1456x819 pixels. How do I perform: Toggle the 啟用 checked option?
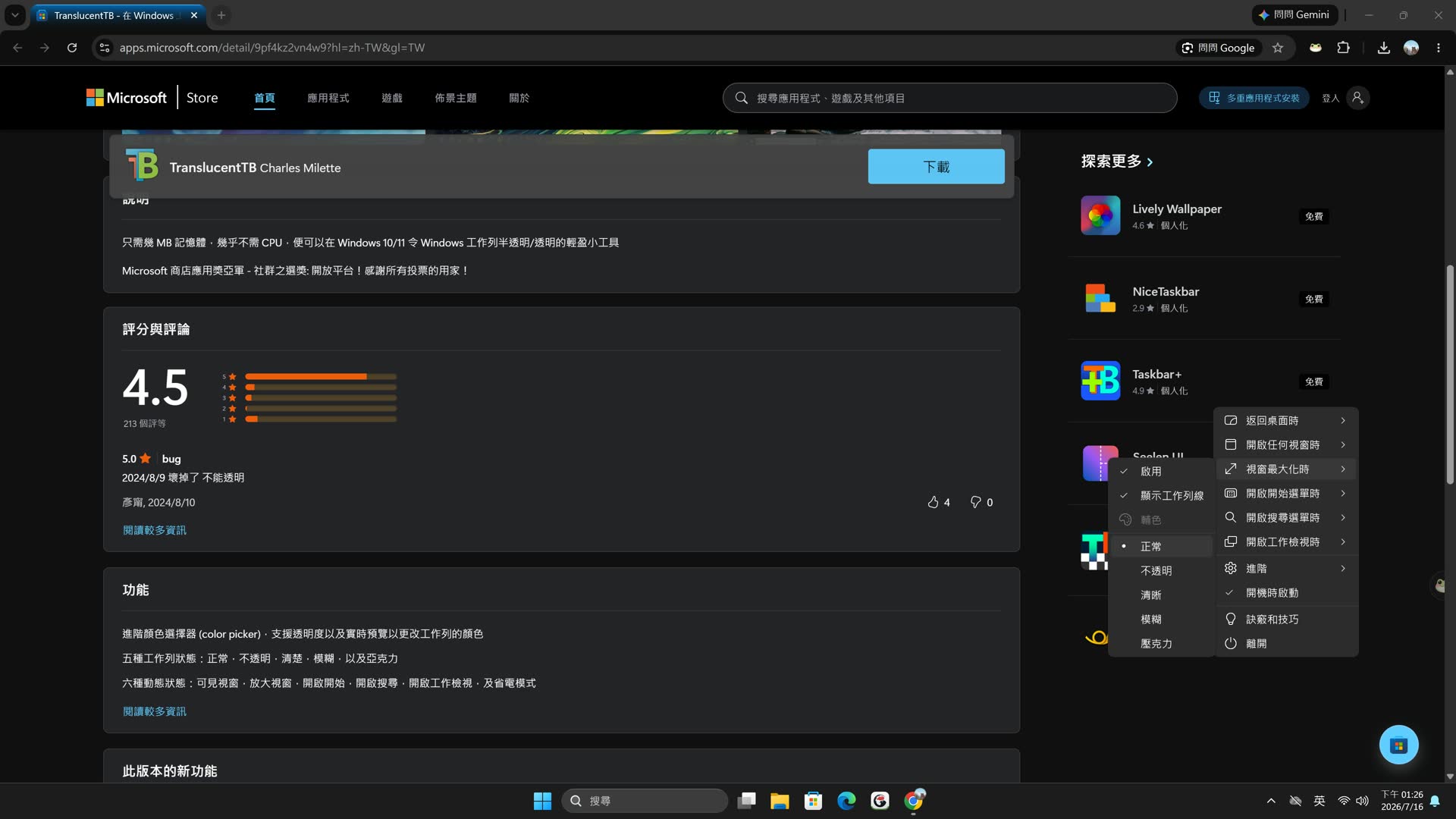tap(1161, 471)
